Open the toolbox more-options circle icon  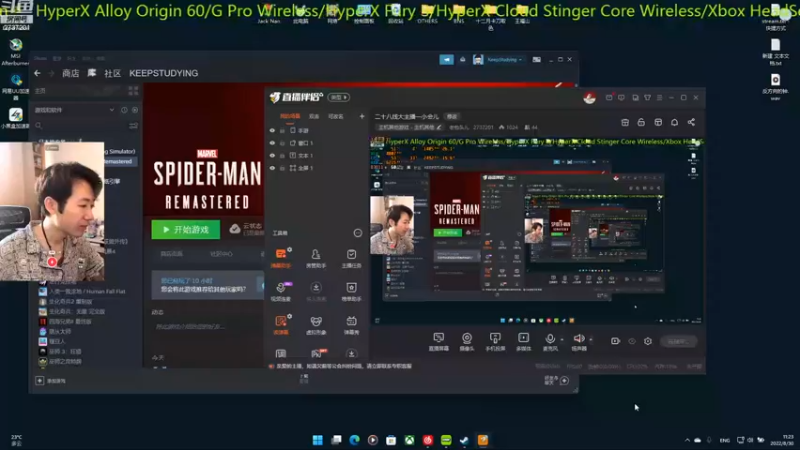point(358,233)
